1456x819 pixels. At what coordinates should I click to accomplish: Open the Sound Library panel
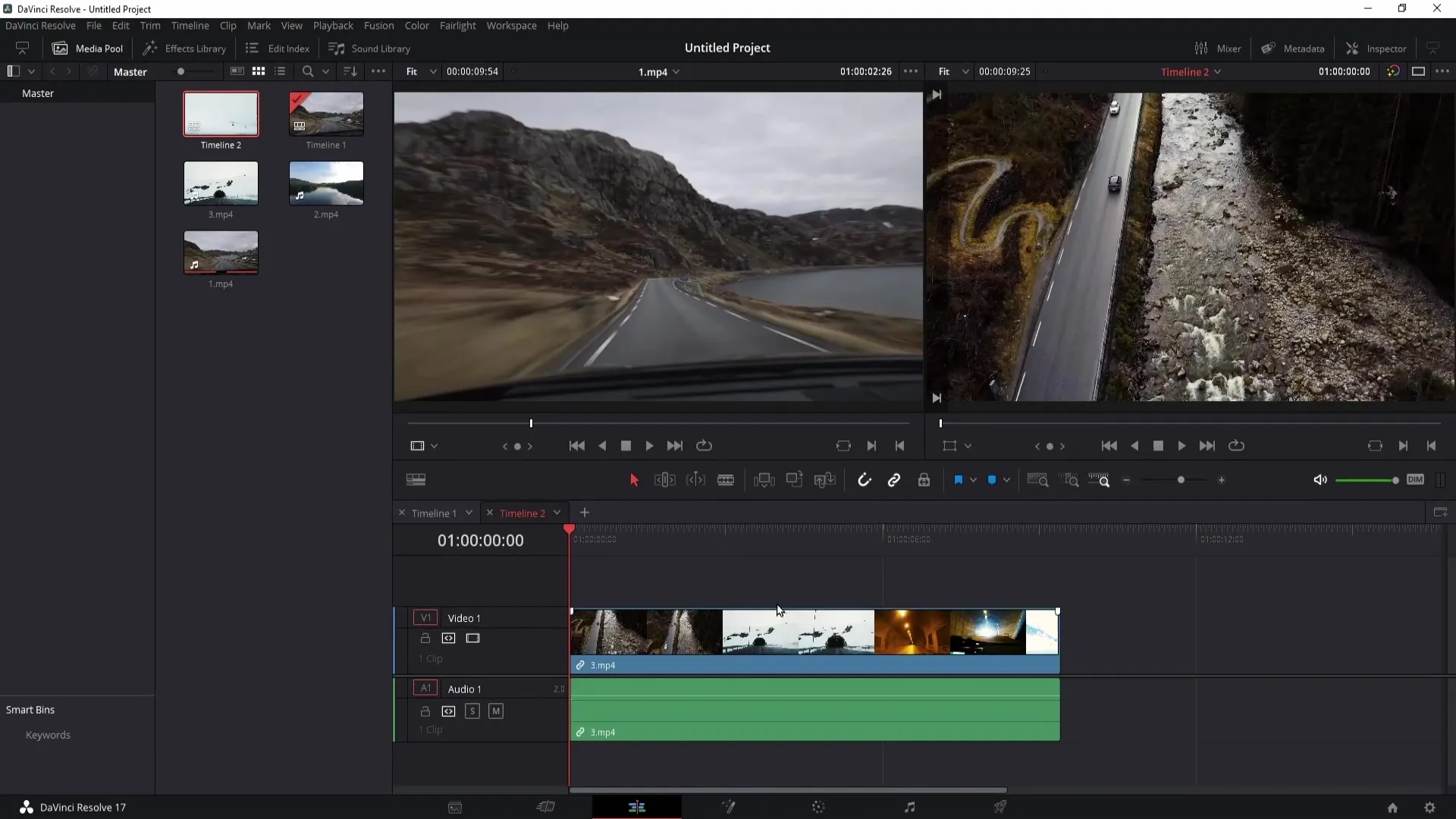(369, 49)
